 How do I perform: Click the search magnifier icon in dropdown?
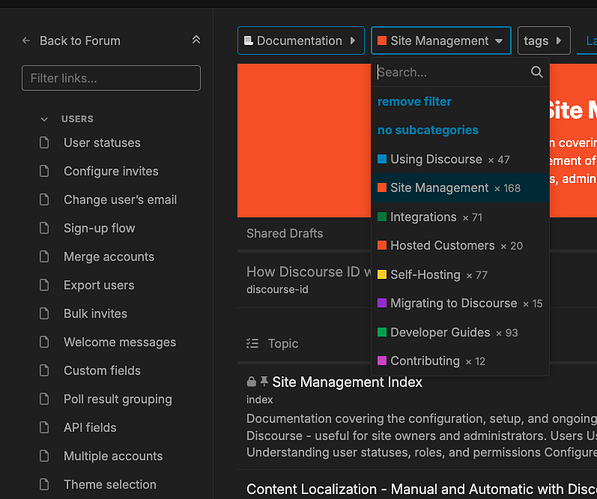(537, 72)
